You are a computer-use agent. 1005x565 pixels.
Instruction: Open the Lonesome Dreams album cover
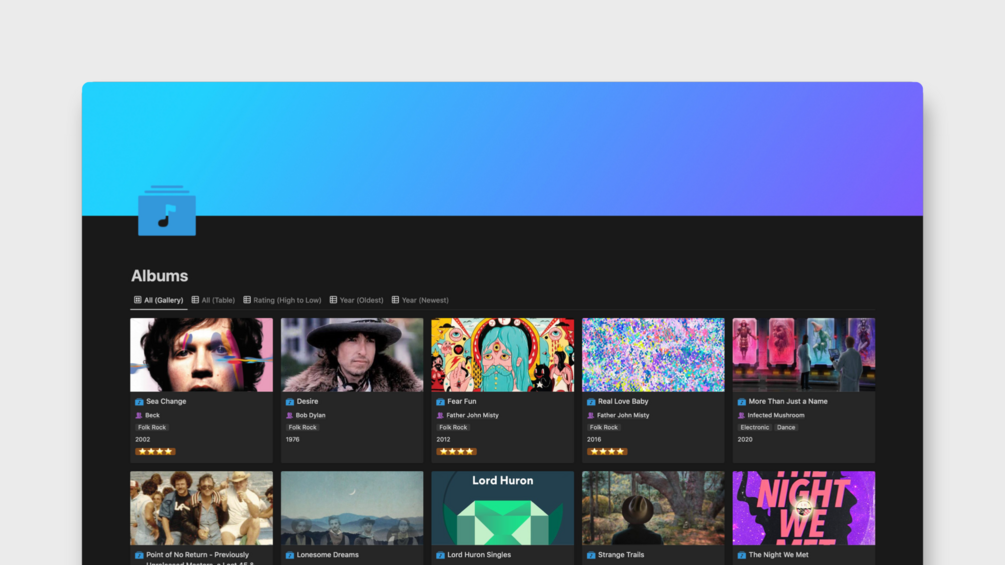[x=352, y=508]
